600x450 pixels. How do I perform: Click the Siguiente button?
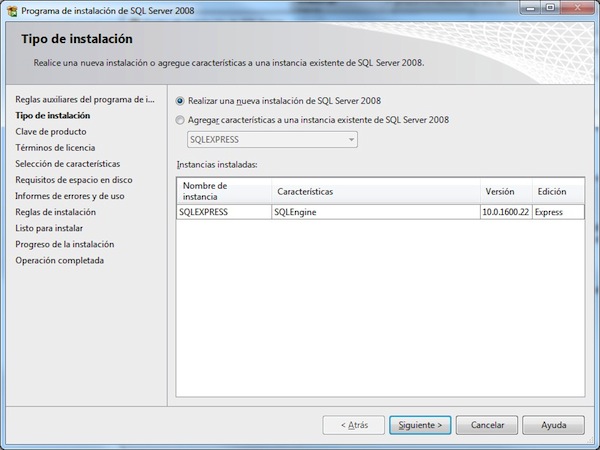point(420,425)
